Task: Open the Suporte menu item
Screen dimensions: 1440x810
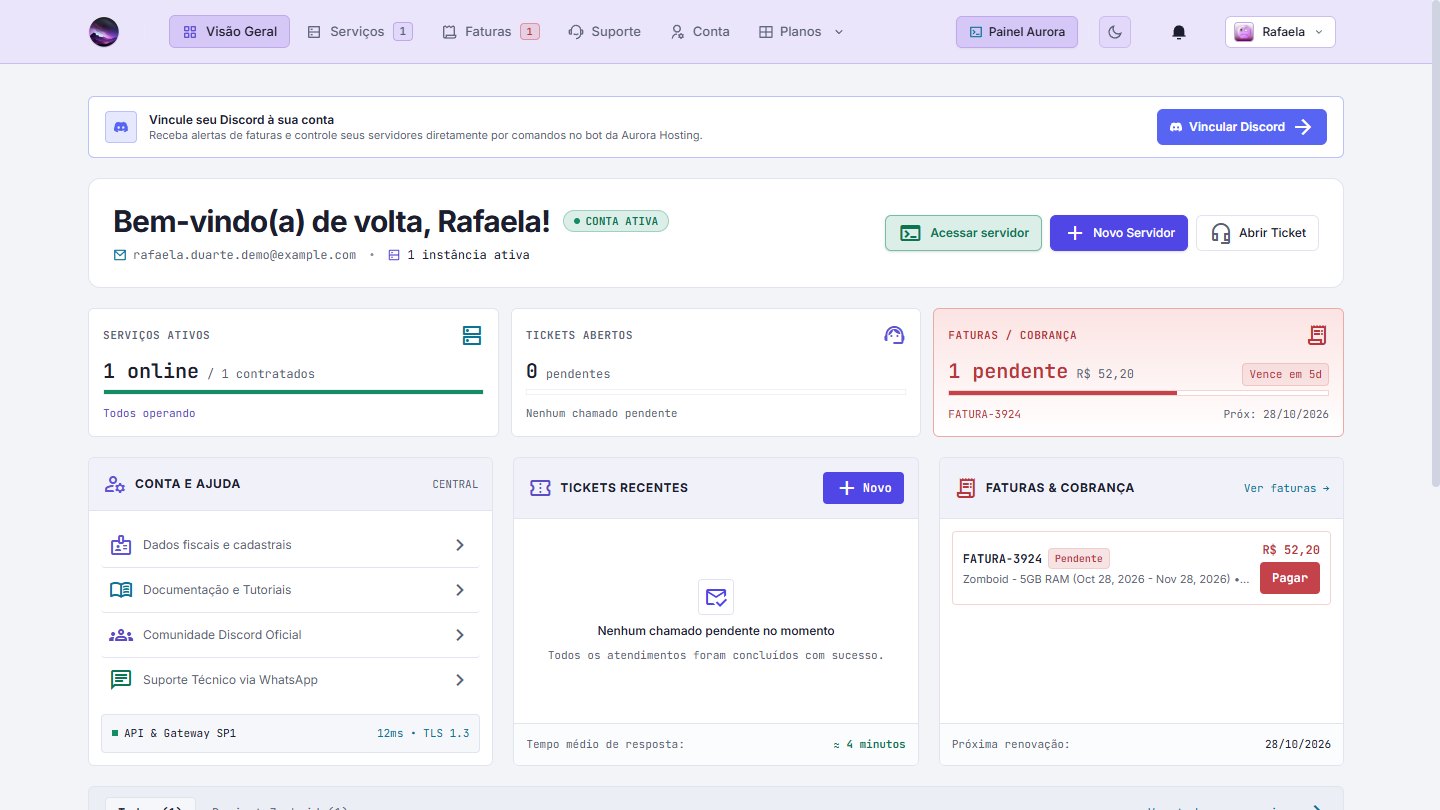Action: [604, 32]
